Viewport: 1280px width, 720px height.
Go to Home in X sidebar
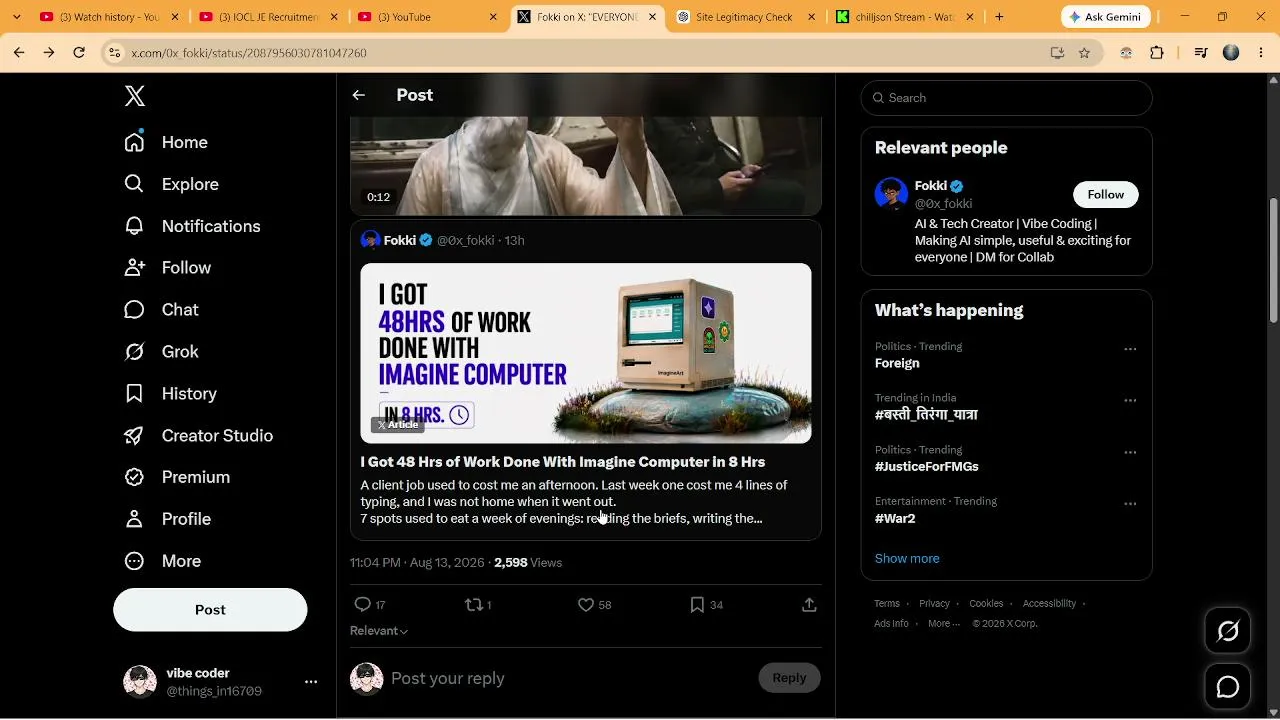click(166, 142)
